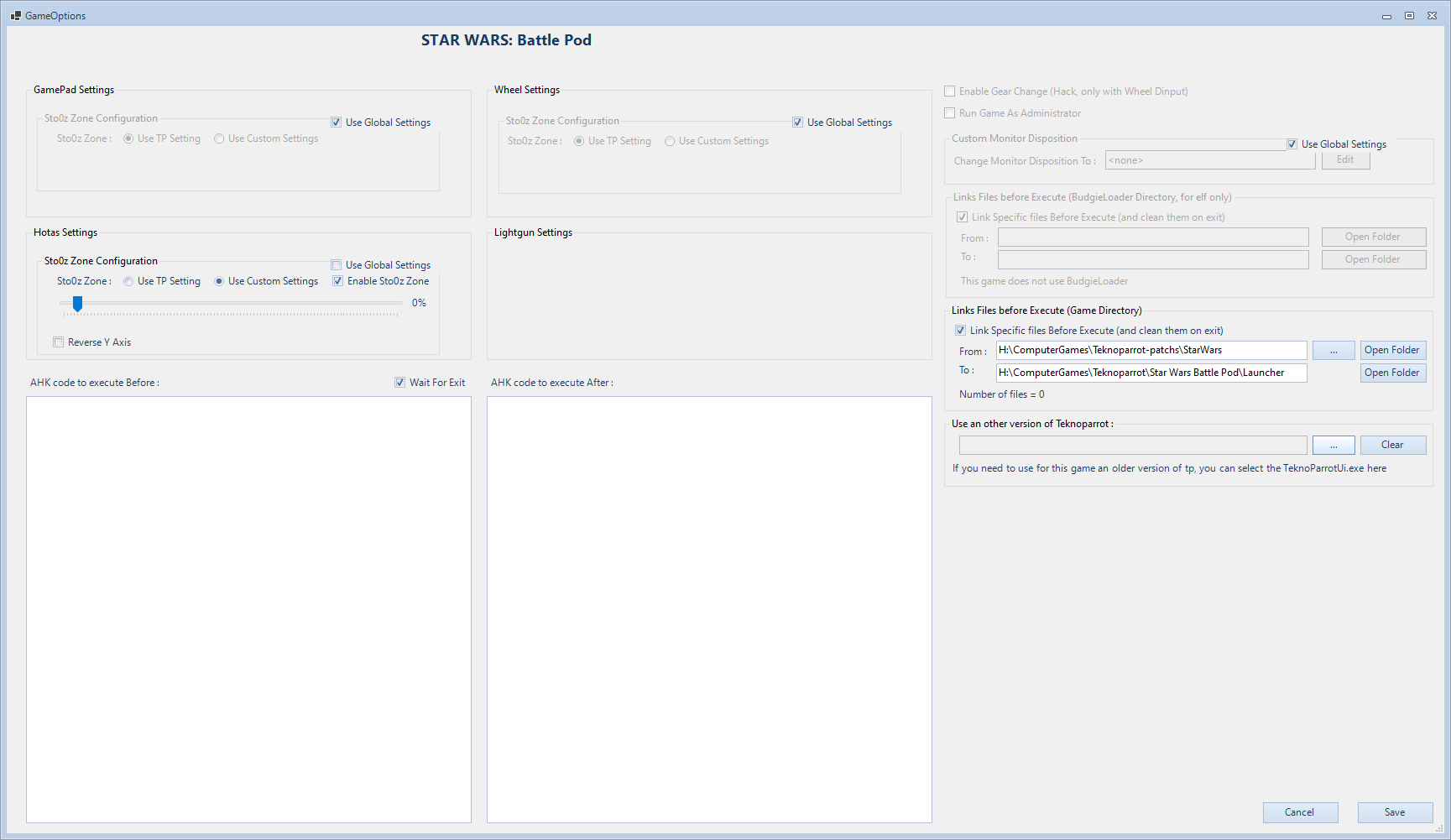
Task: Minimize the GameOptions window
Action: [x=1386, y=16]
